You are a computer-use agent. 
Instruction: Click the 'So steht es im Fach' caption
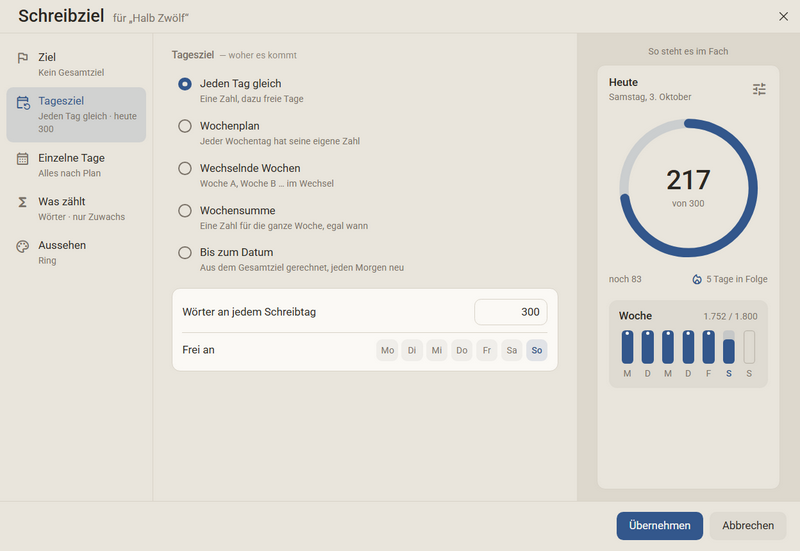point(688,52)
